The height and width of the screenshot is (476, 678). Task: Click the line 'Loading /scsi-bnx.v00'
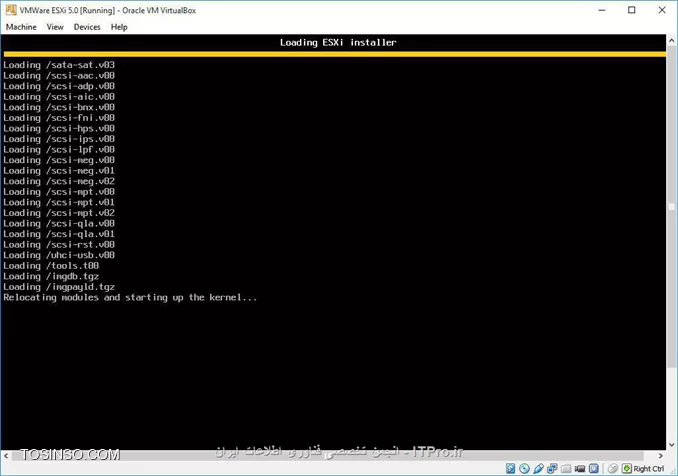tap(59, 107)
